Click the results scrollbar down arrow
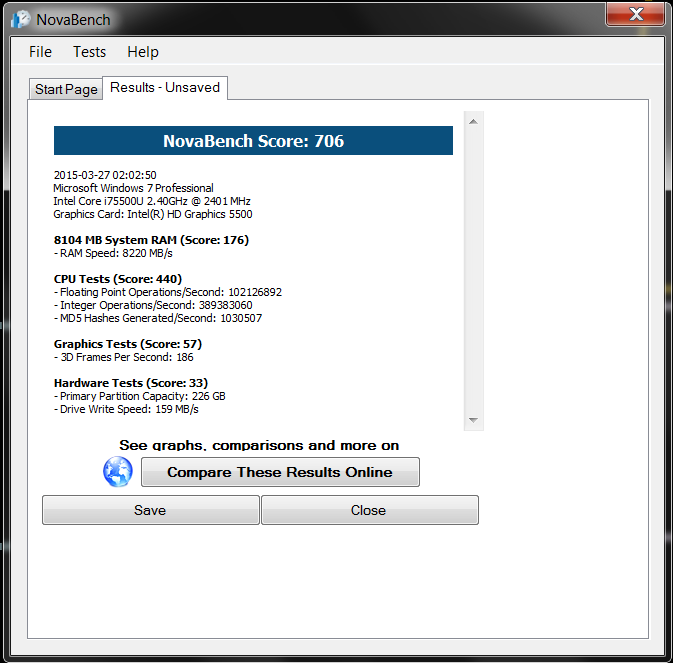 473,420
